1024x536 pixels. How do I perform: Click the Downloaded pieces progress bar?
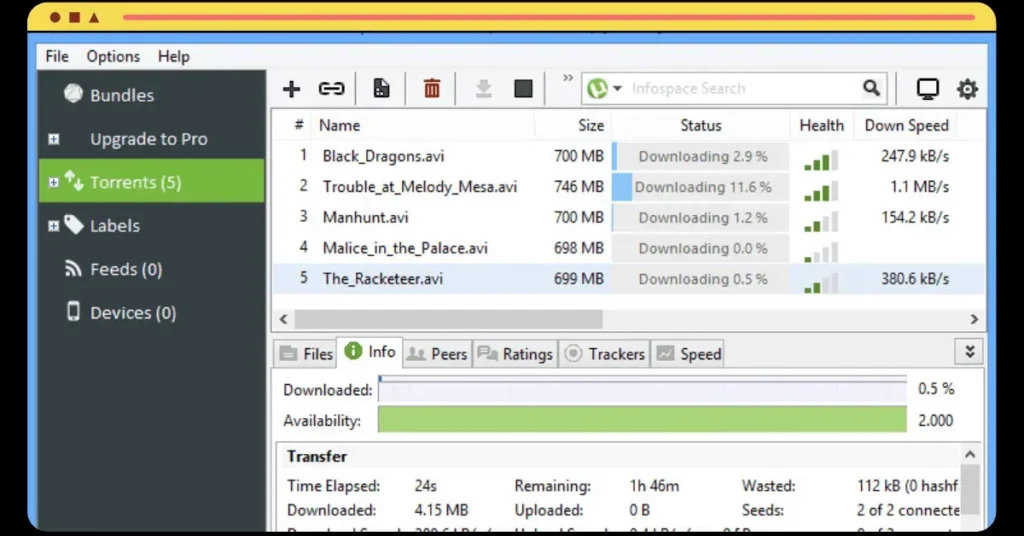(x=642, y=388)
